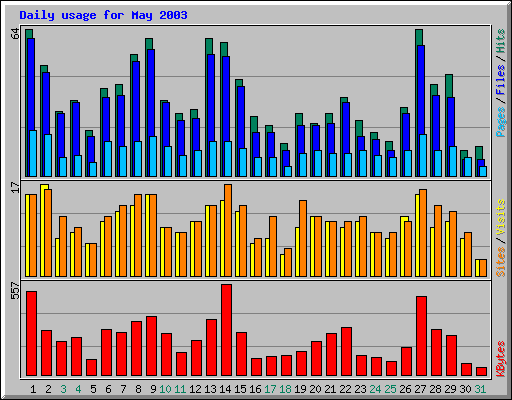512x400 pixels.
Task: Click the cyan Pages bar for day 5
Action: 93,169
